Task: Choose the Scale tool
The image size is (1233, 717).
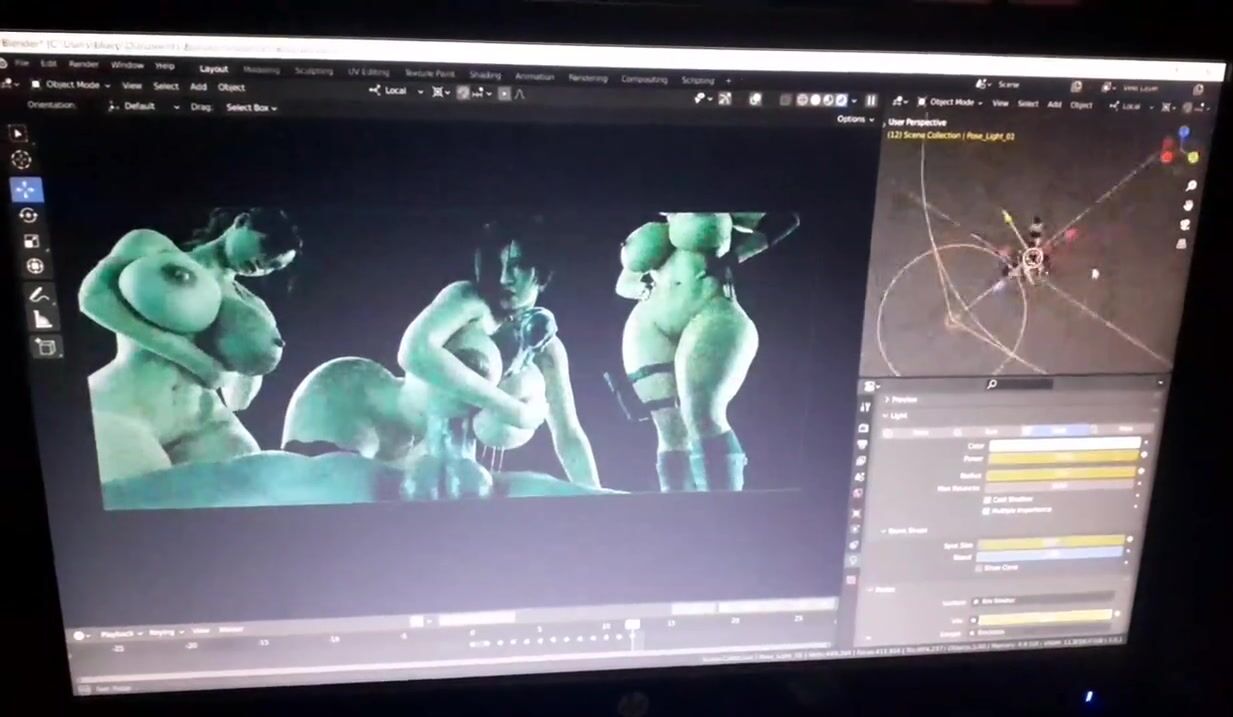Action: (31, 241)
